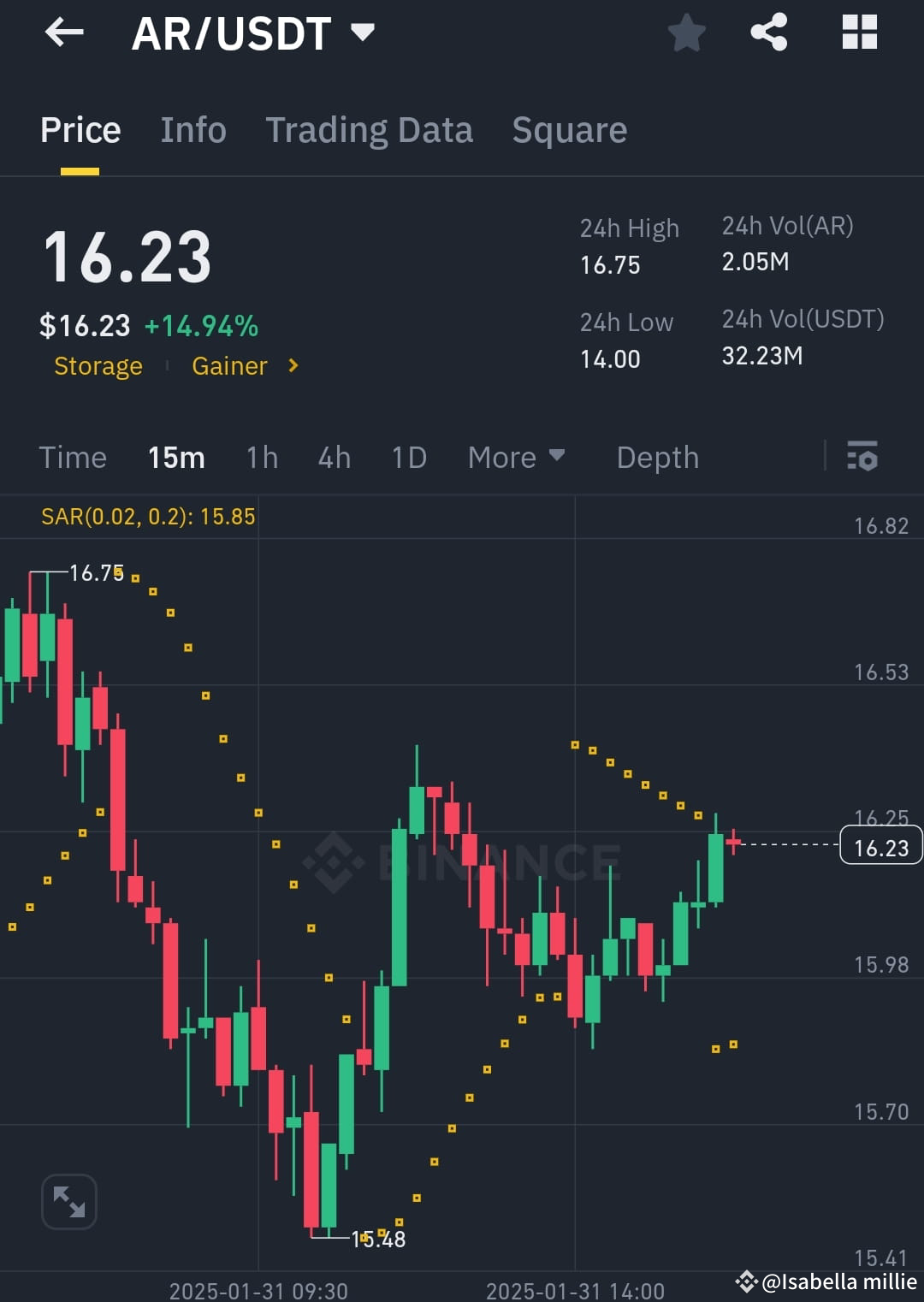
Task: Enable the 1h chart interval
Action: (262, 458)
